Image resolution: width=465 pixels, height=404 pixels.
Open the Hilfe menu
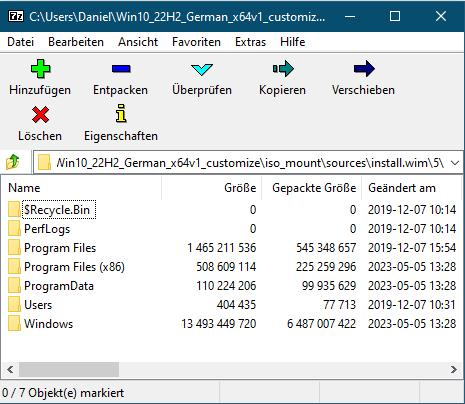coord(292,42)
